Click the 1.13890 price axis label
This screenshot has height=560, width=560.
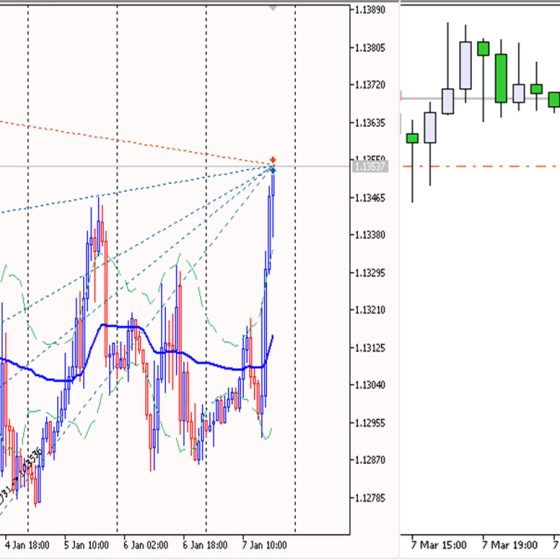click(x=370, y=10)
